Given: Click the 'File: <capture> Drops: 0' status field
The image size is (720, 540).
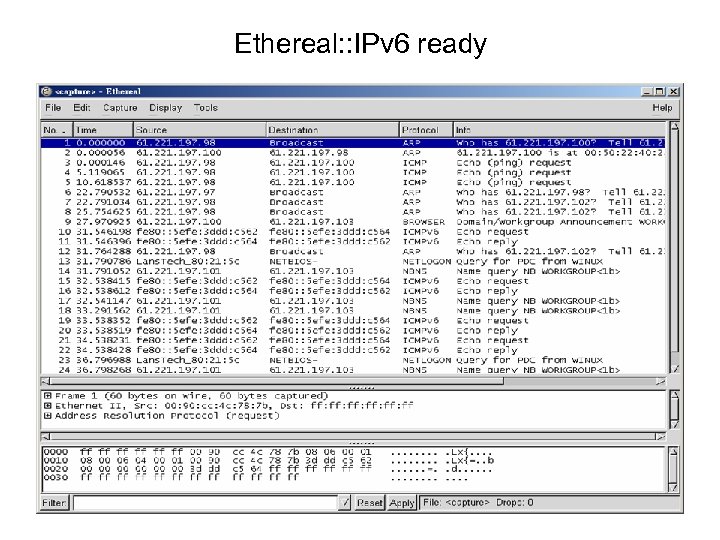Looking at the screenshot, I should click(549, 503).
